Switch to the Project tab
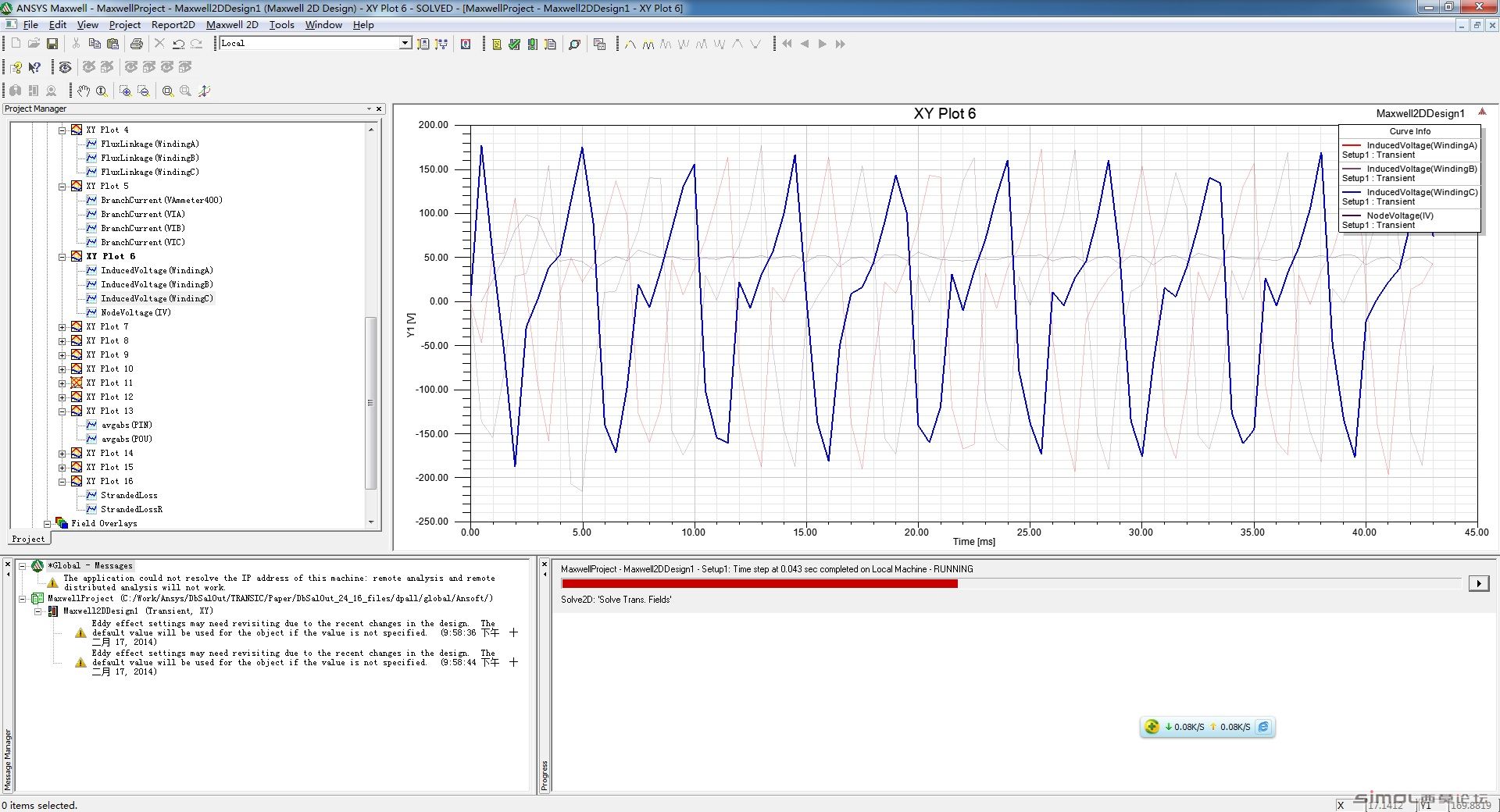 [29, 539]
